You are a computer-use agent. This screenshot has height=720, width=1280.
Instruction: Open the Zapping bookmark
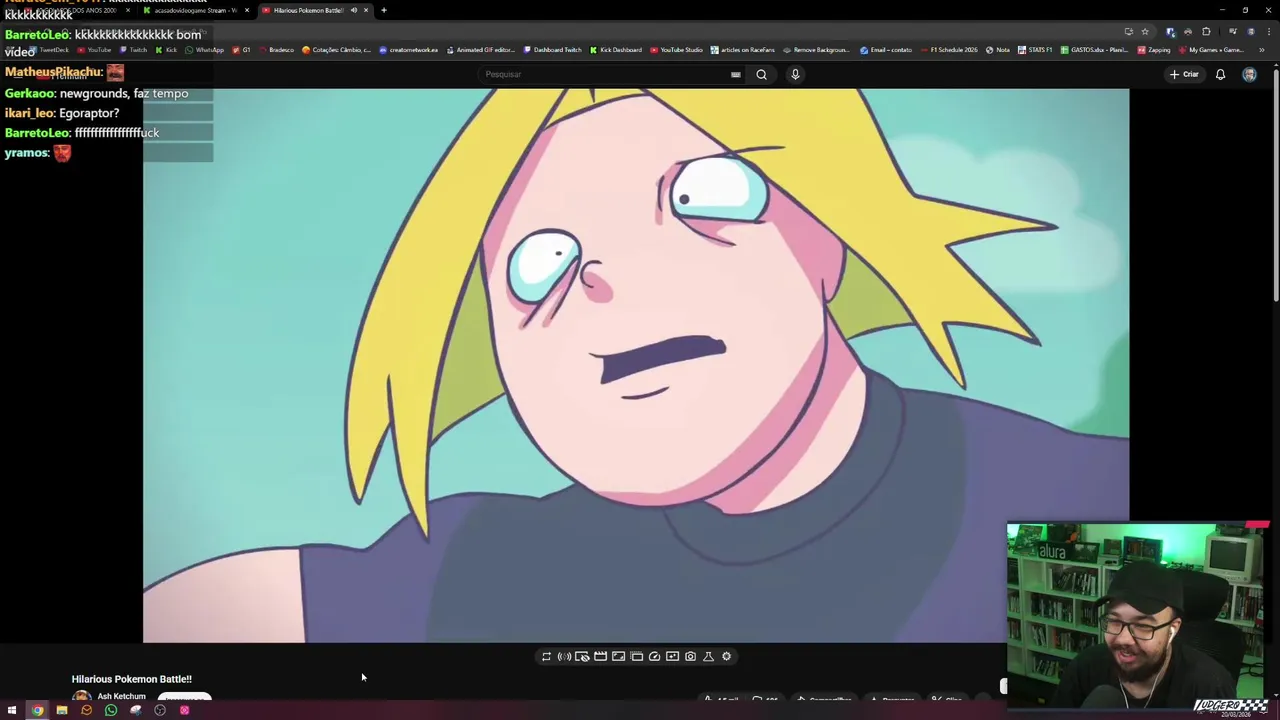pos(1153,50)
